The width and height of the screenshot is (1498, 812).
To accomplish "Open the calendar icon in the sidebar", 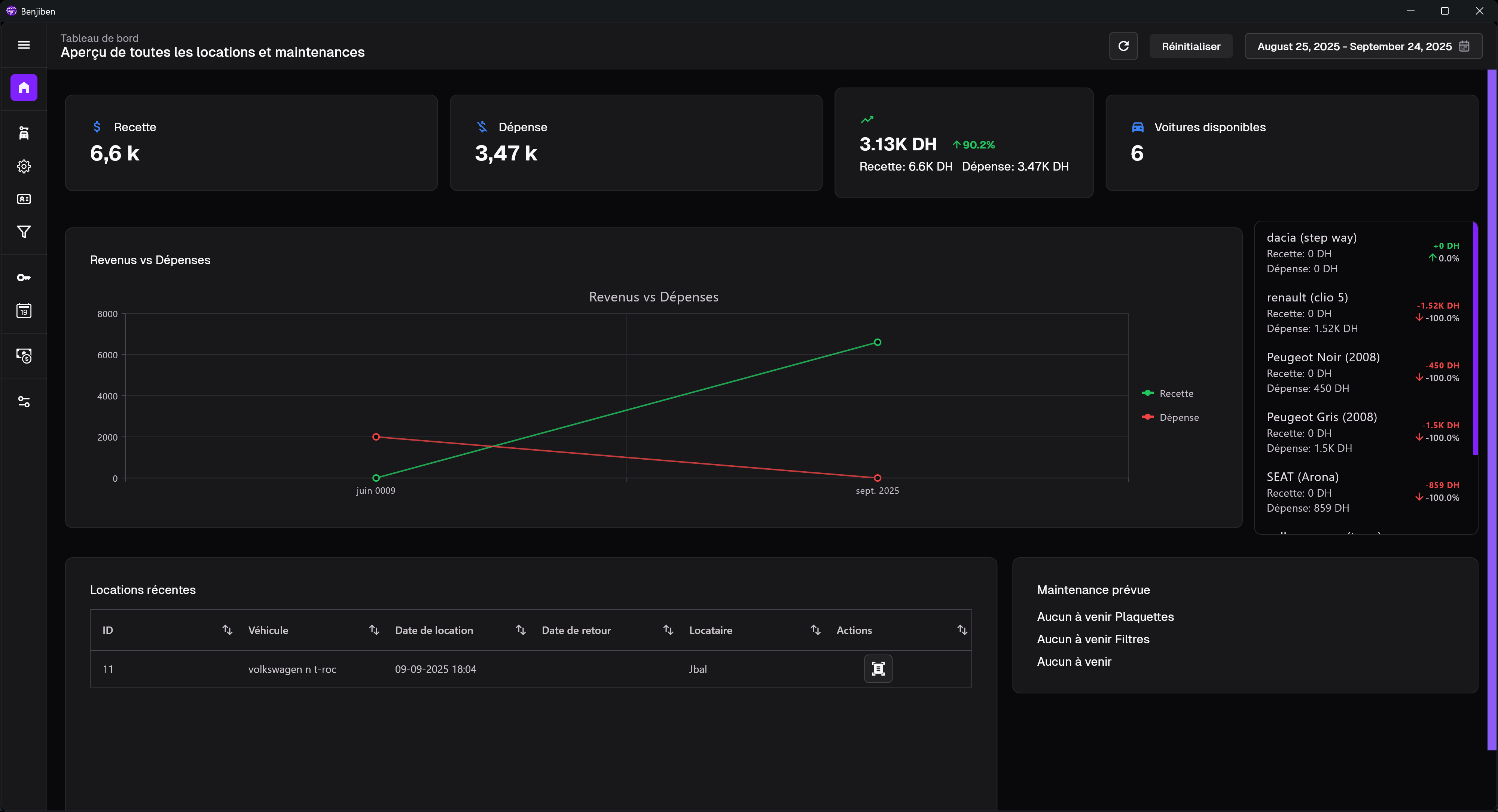I will [23, 310].
